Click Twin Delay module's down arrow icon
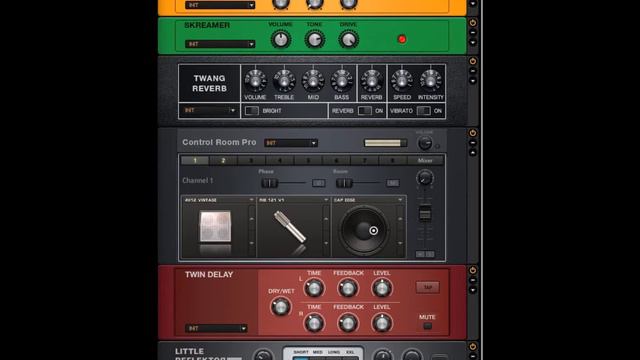Screen dimensions: 640x360 (473, 290)
